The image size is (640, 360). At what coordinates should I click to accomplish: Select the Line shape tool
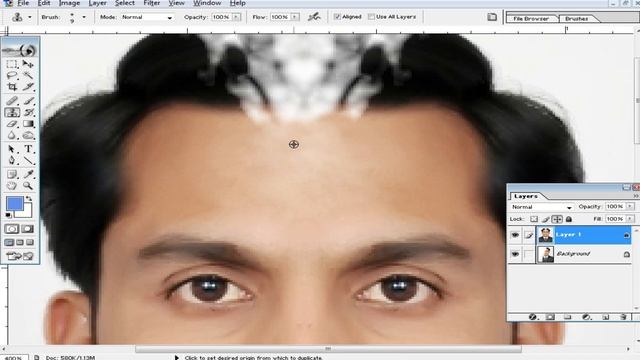tap(28, 160)
